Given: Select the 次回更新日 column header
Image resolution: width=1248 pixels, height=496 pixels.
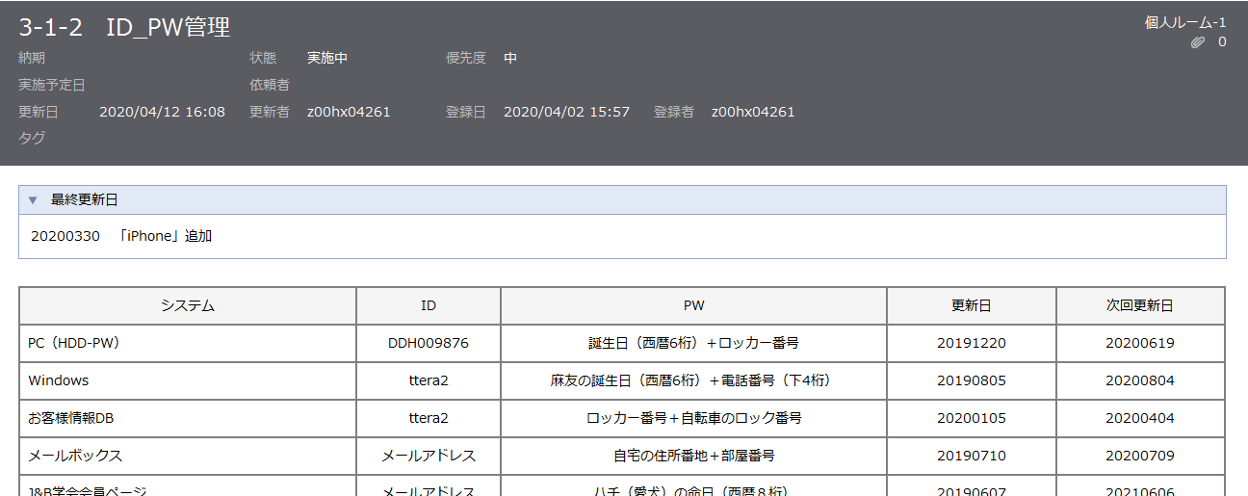Looking at the screenshot, I should tap(1140, 306).
